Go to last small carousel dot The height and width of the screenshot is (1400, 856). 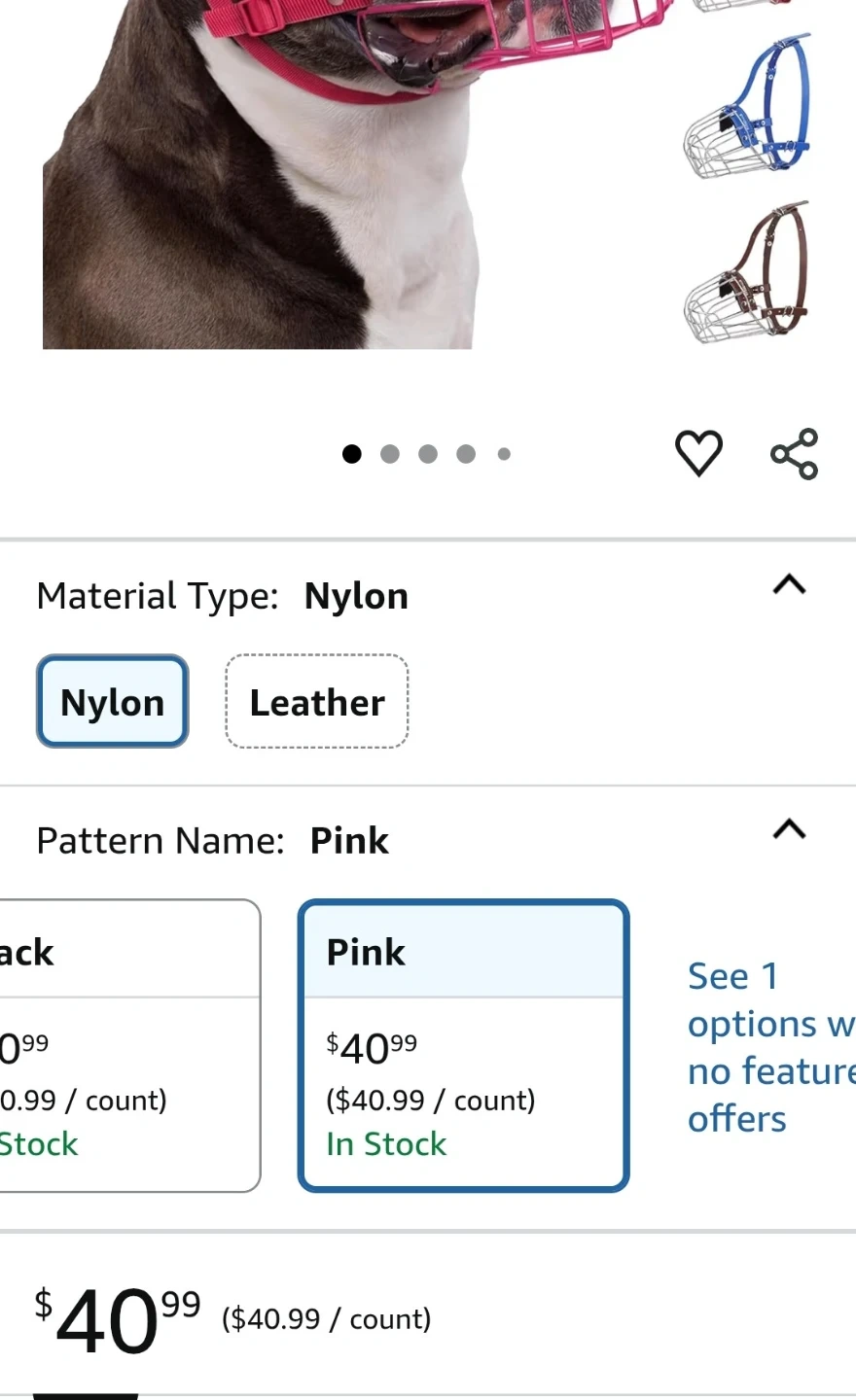pos(504,454)
